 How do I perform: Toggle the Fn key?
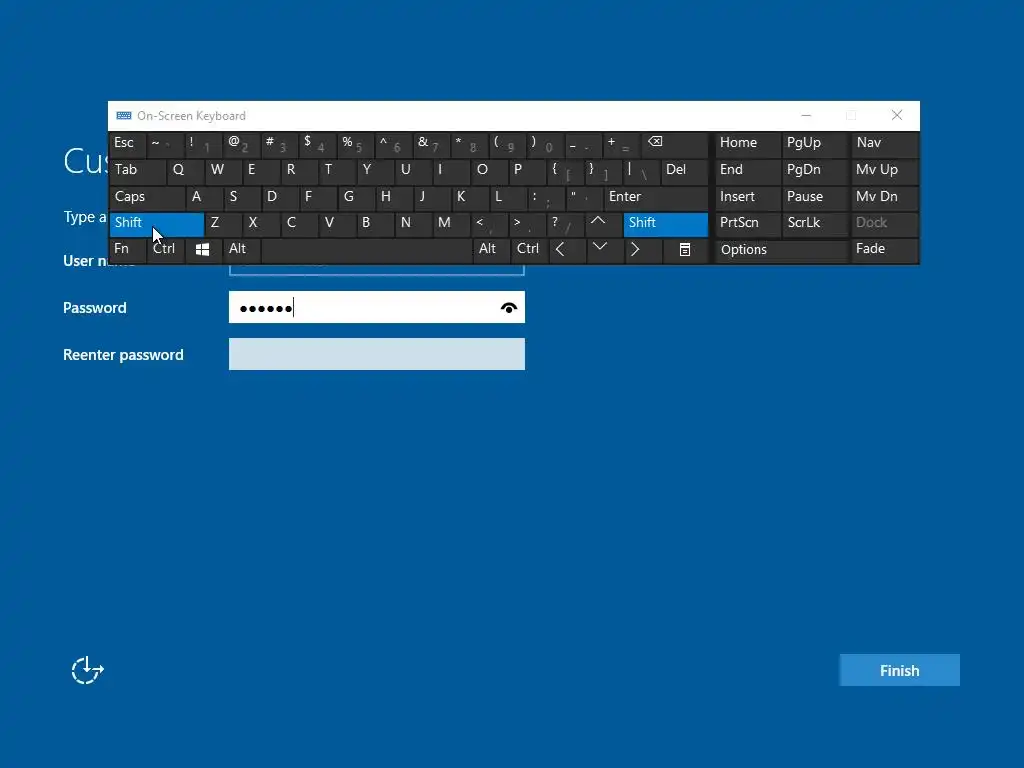[128, 249]
